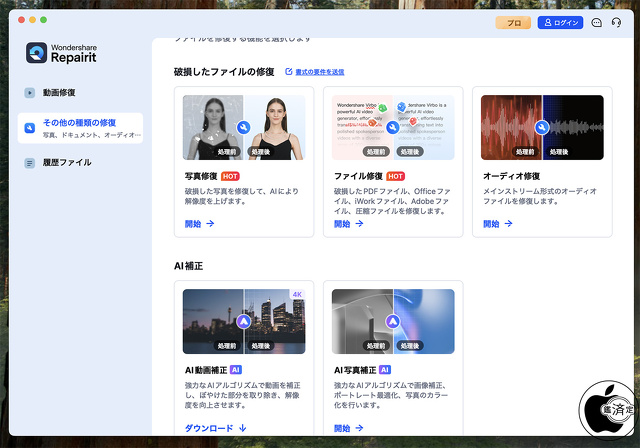Screen dimensions: 640x448
Task: Click the AI動画補正 description text
Action: coord(242,395)
